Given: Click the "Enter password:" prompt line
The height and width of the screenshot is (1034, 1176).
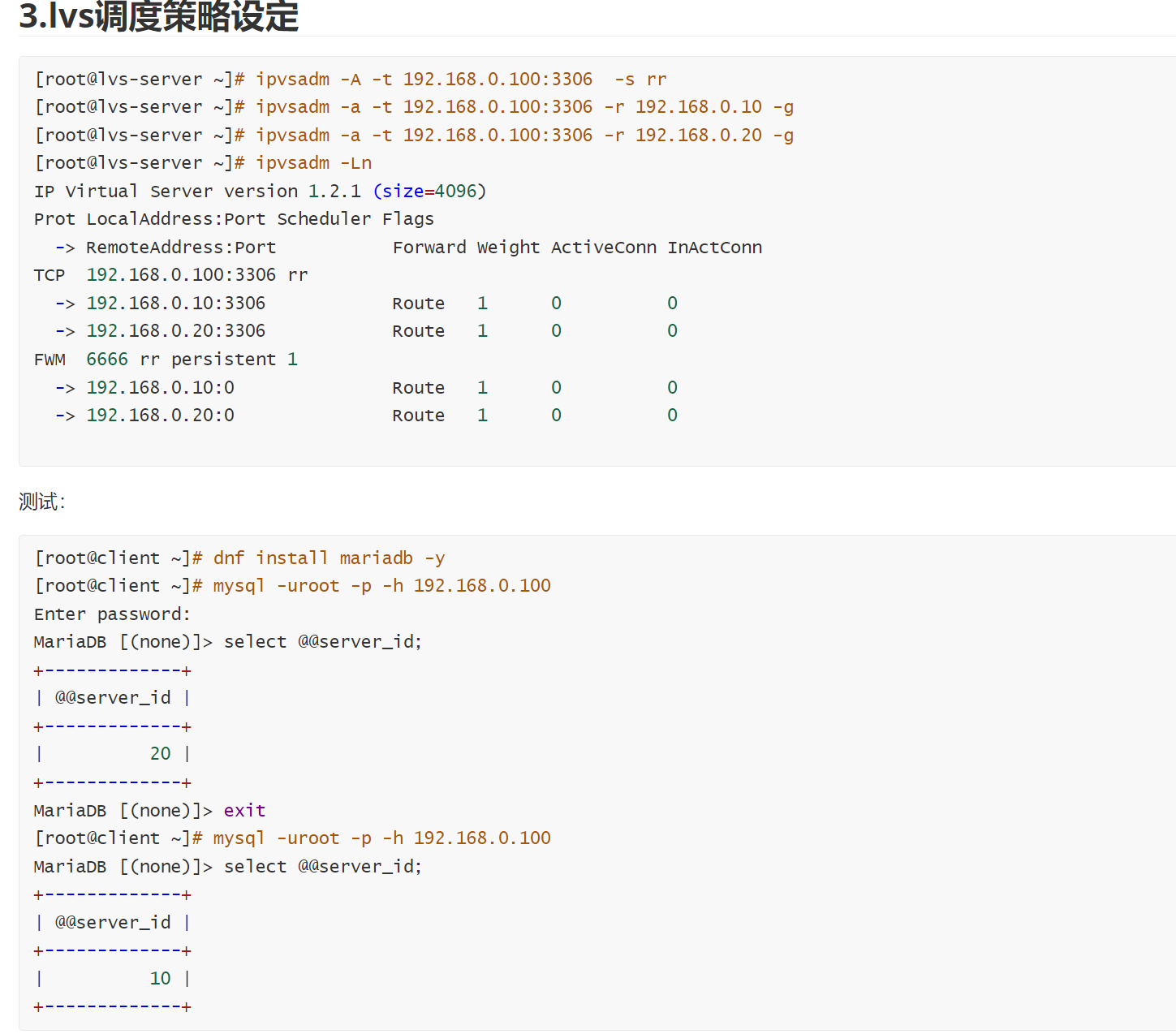Looking at the screenshot, I should point(112,614).
